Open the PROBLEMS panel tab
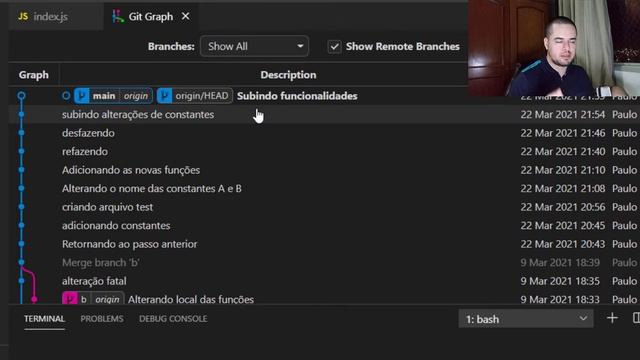The image size is (640, 360). 102,319
